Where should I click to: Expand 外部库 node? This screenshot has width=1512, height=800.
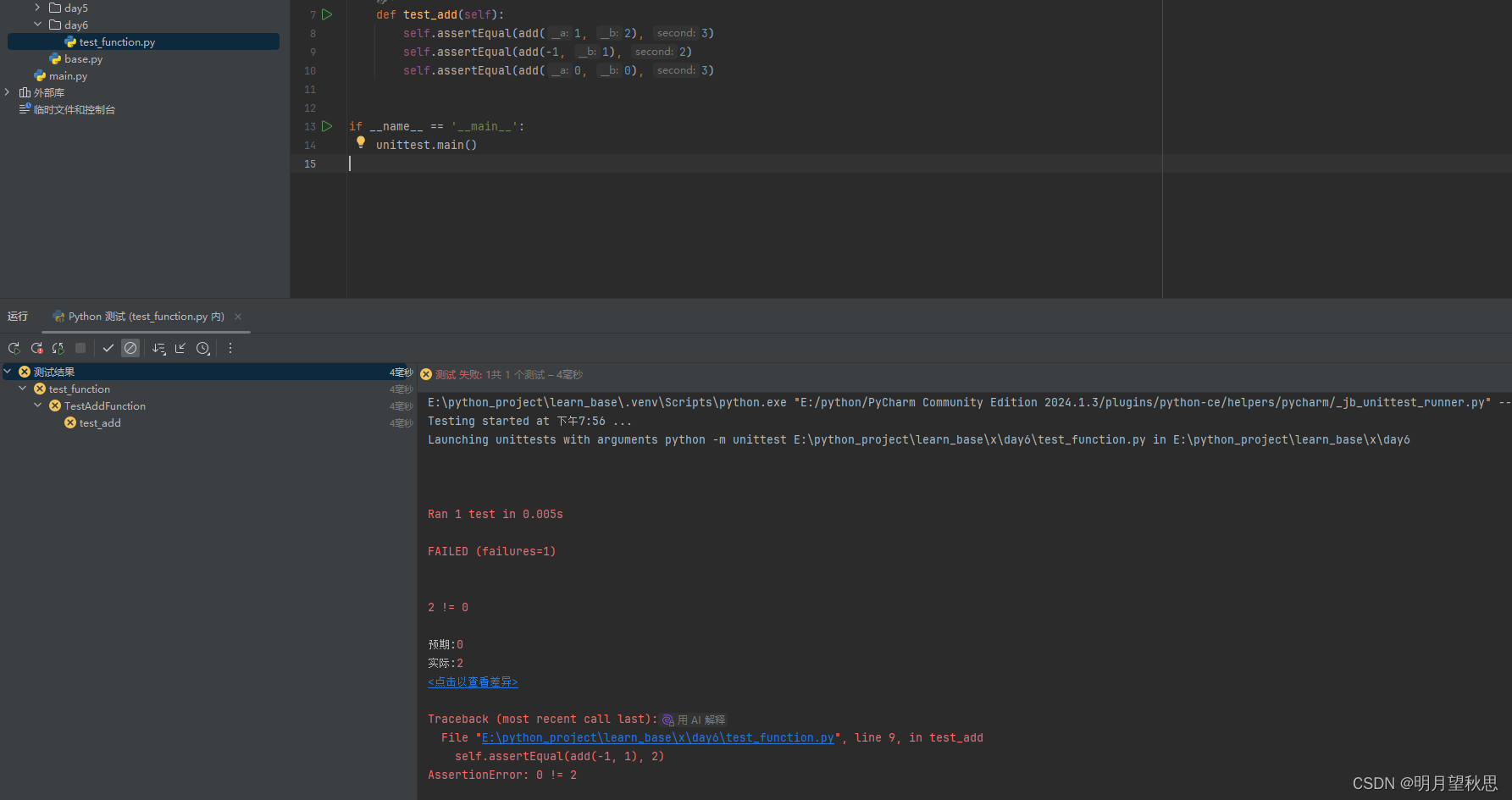[x=7, y=92]
